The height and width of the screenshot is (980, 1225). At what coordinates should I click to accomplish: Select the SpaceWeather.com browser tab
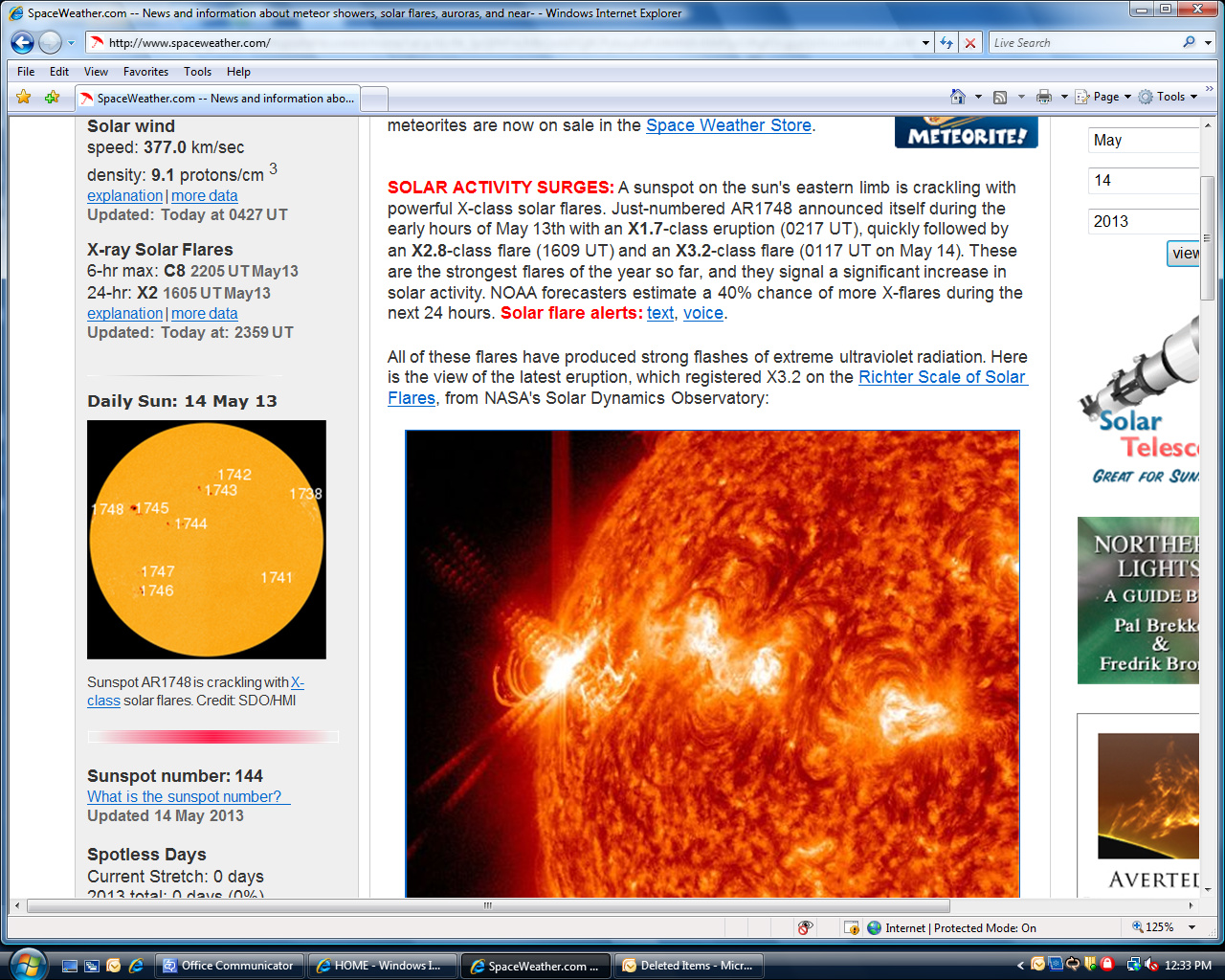pos(217,98)
